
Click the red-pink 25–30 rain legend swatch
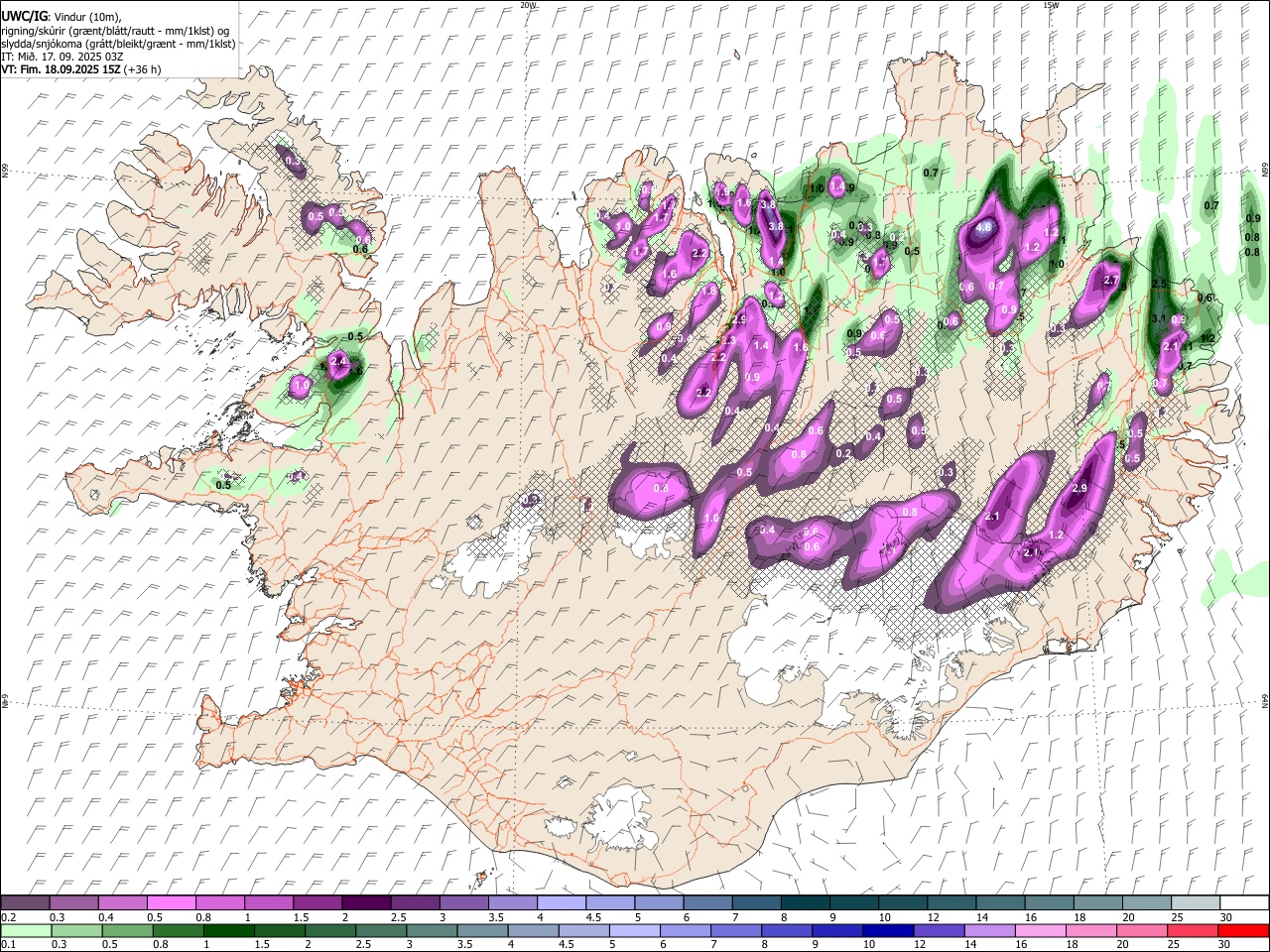click(x=1193, y=930)
